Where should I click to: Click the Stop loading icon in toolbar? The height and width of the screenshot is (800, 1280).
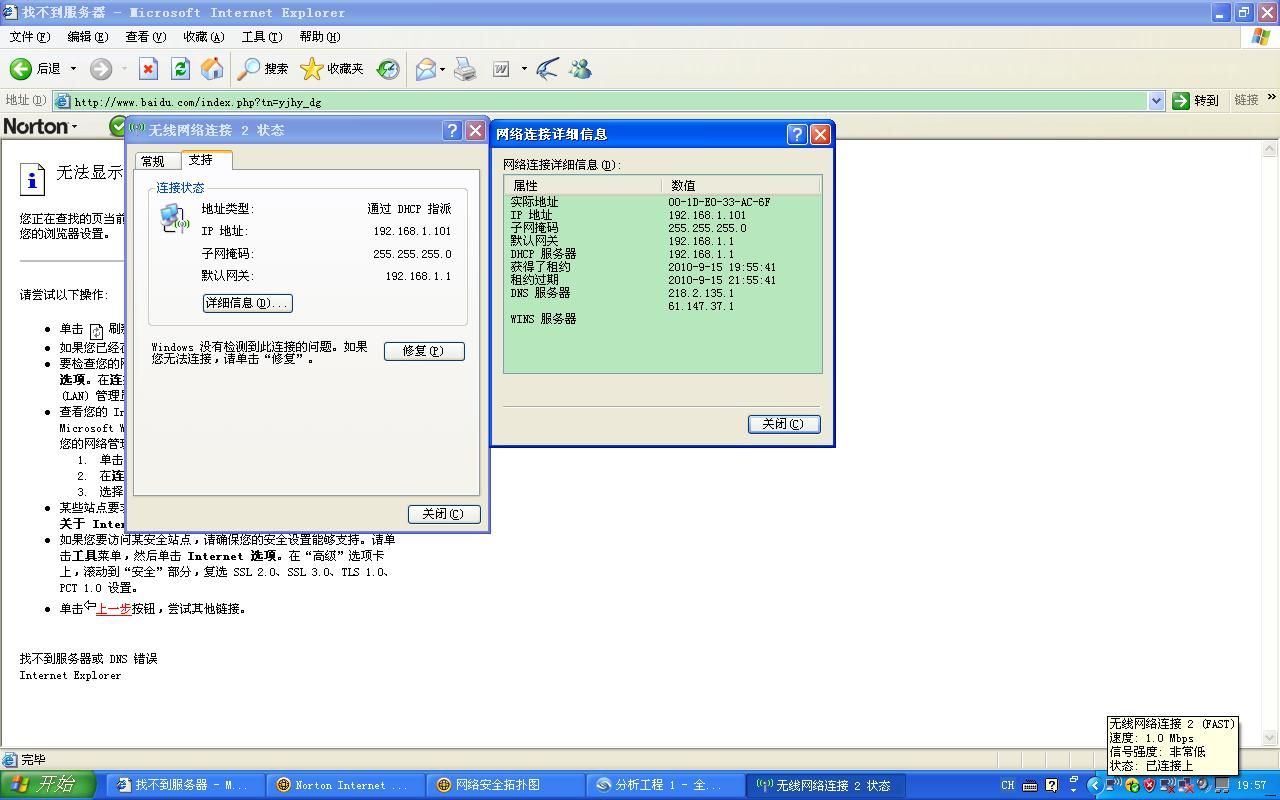(148, 69)
